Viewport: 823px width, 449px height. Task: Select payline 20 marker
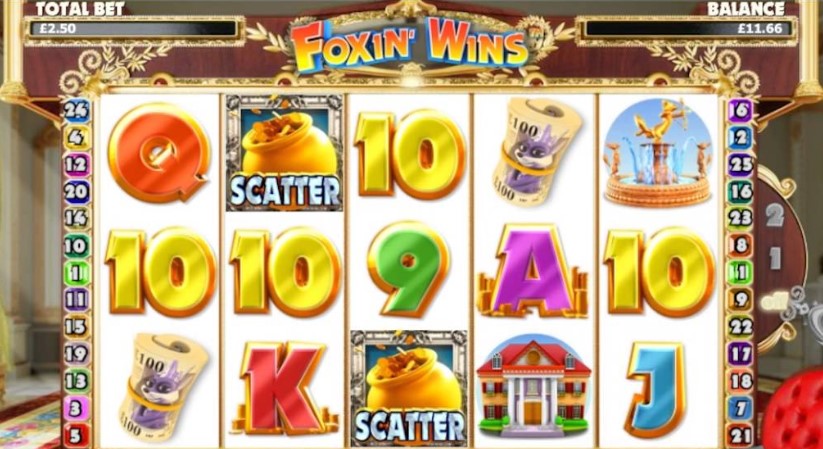tap(77, 192)
